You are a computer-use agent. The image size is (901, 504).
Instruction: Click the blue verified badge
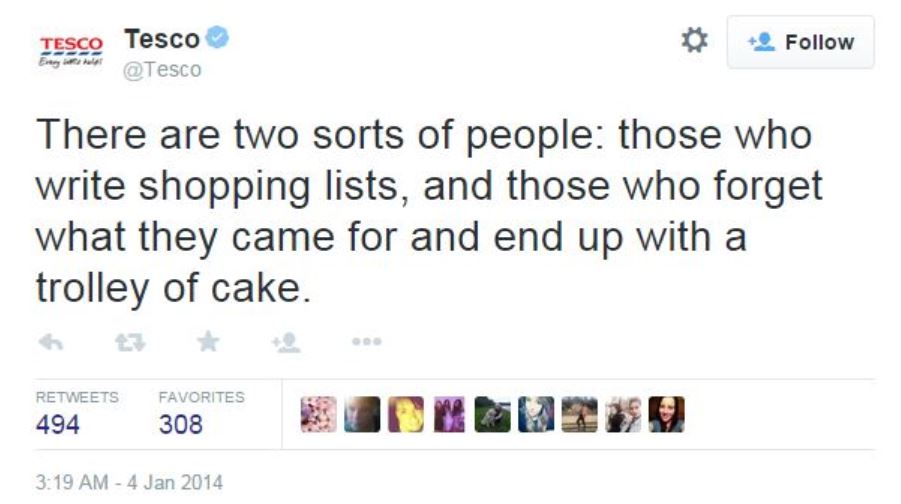click(218, 39)
